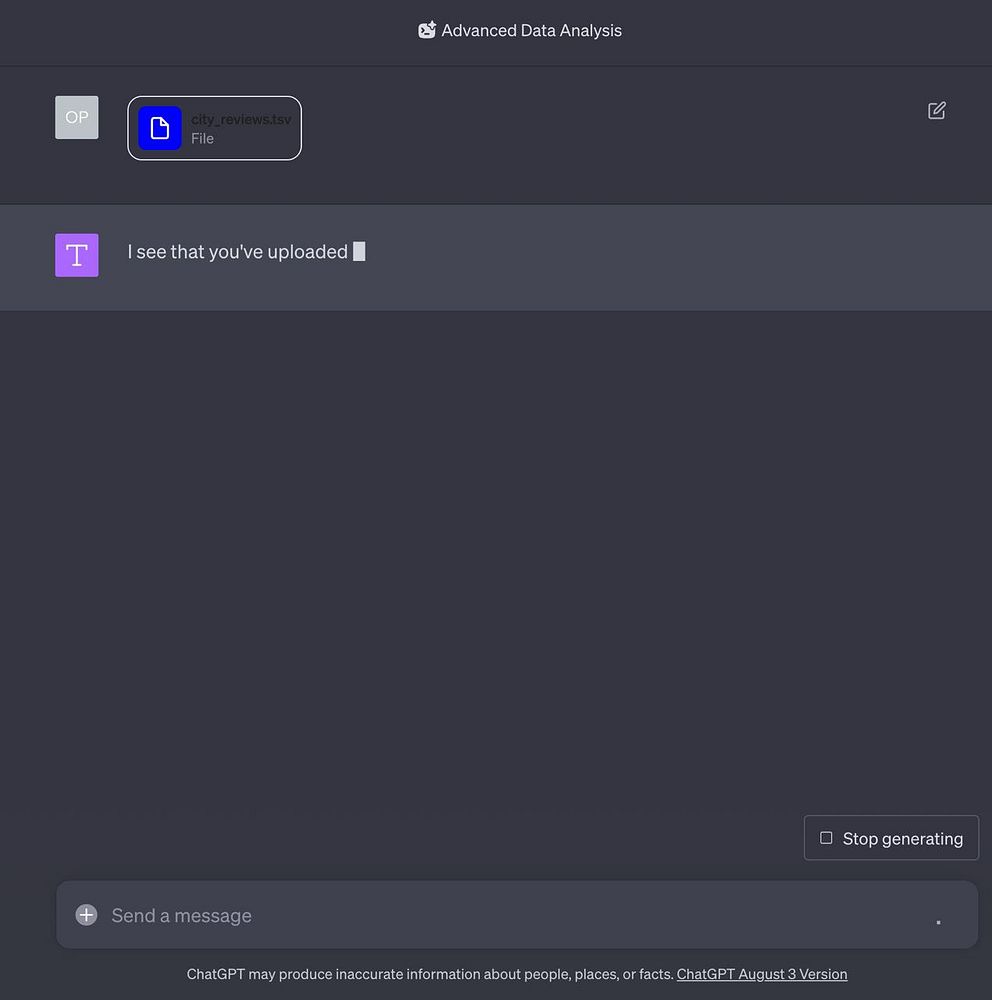The width and height of the screenshot is (992, 1000).
Task: Click the blinking generation cursor block
Action: [359, 251]
